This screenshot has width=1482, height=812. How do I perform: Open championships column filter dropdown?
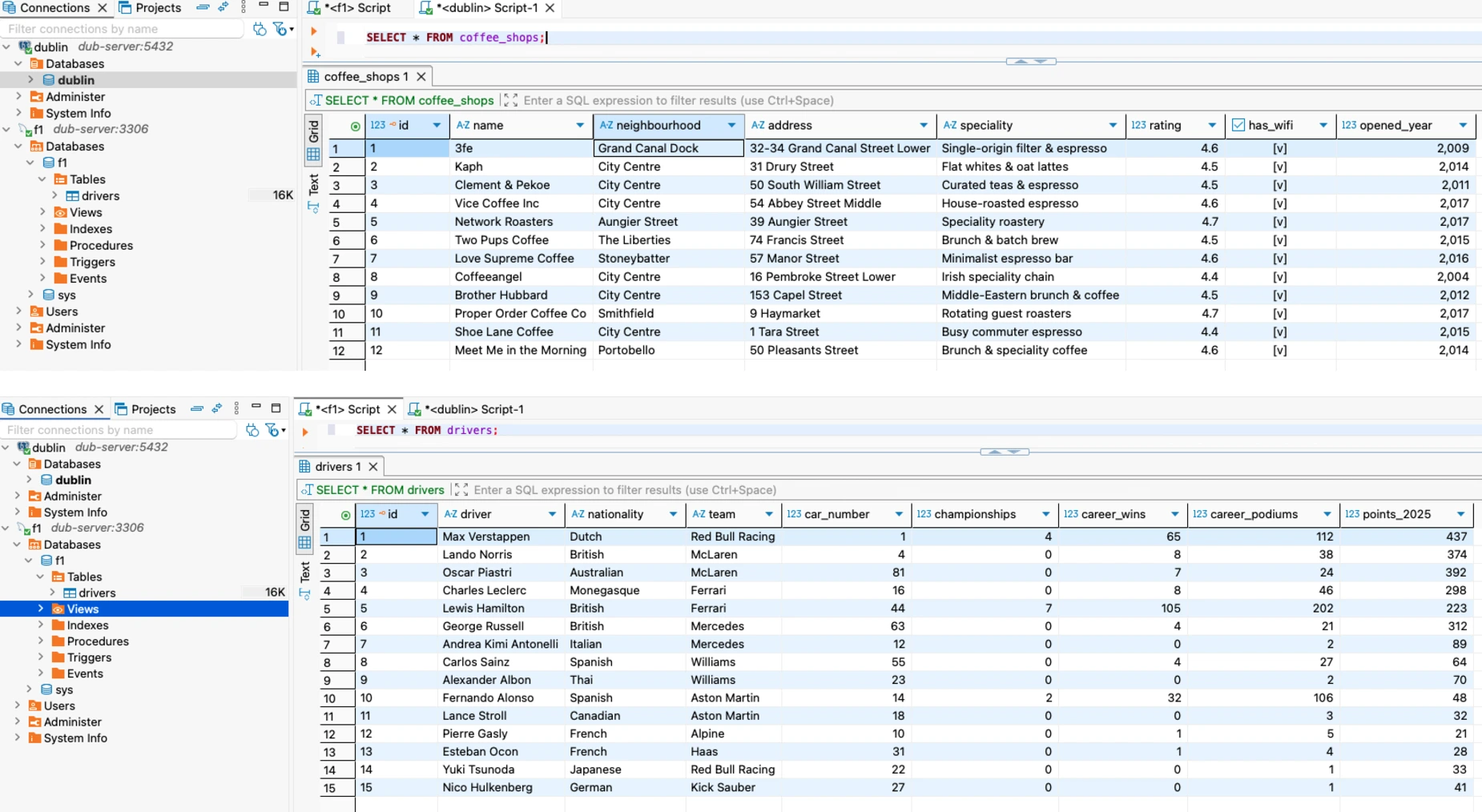[1045, 514]
